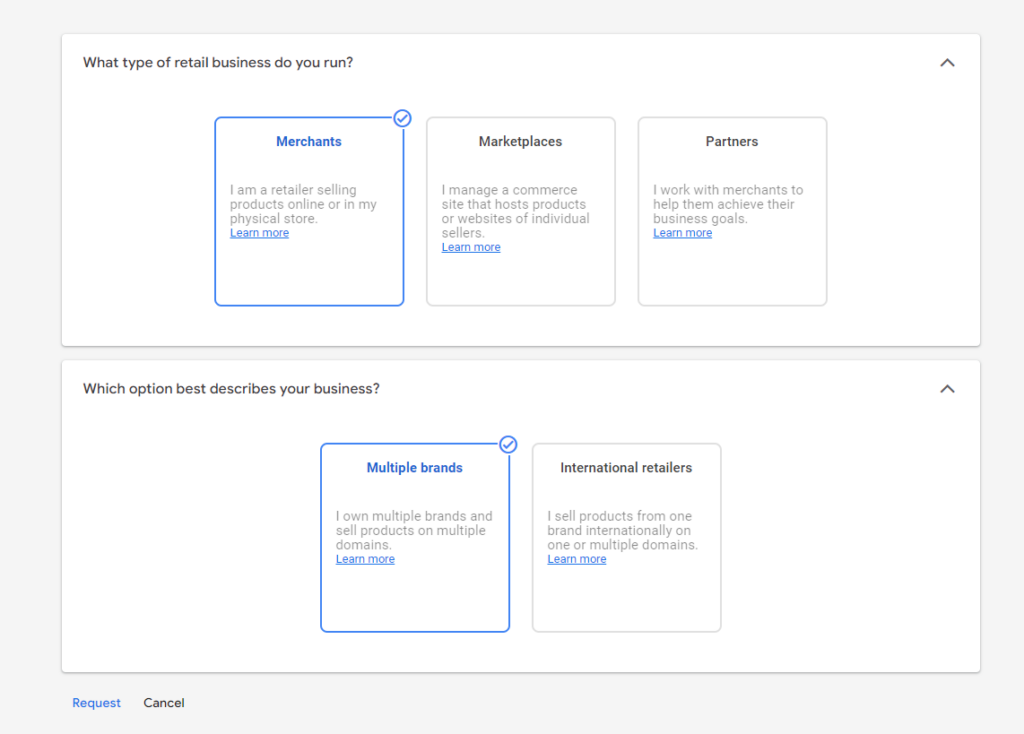Image resolution: width=1024 pixels, height=734 pixels.
Task: Click the Request button
Action: pos(96,703)
